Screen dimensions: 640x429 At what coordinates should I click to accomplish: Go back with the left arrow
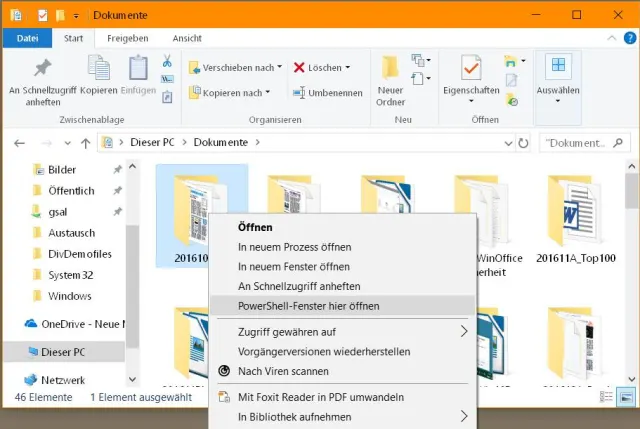[19, 143]
